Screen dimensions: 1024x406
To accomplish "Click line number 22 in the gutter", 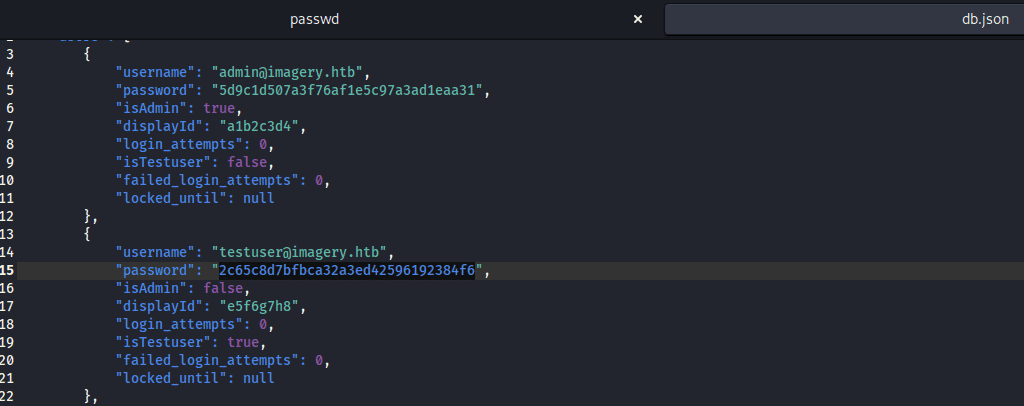I will click(8, 396).
